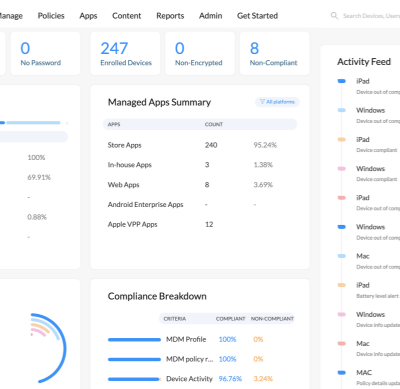400x389 pixels.
Task: Click the MDM Profile compliance bar
Action: tap(134, 340)
